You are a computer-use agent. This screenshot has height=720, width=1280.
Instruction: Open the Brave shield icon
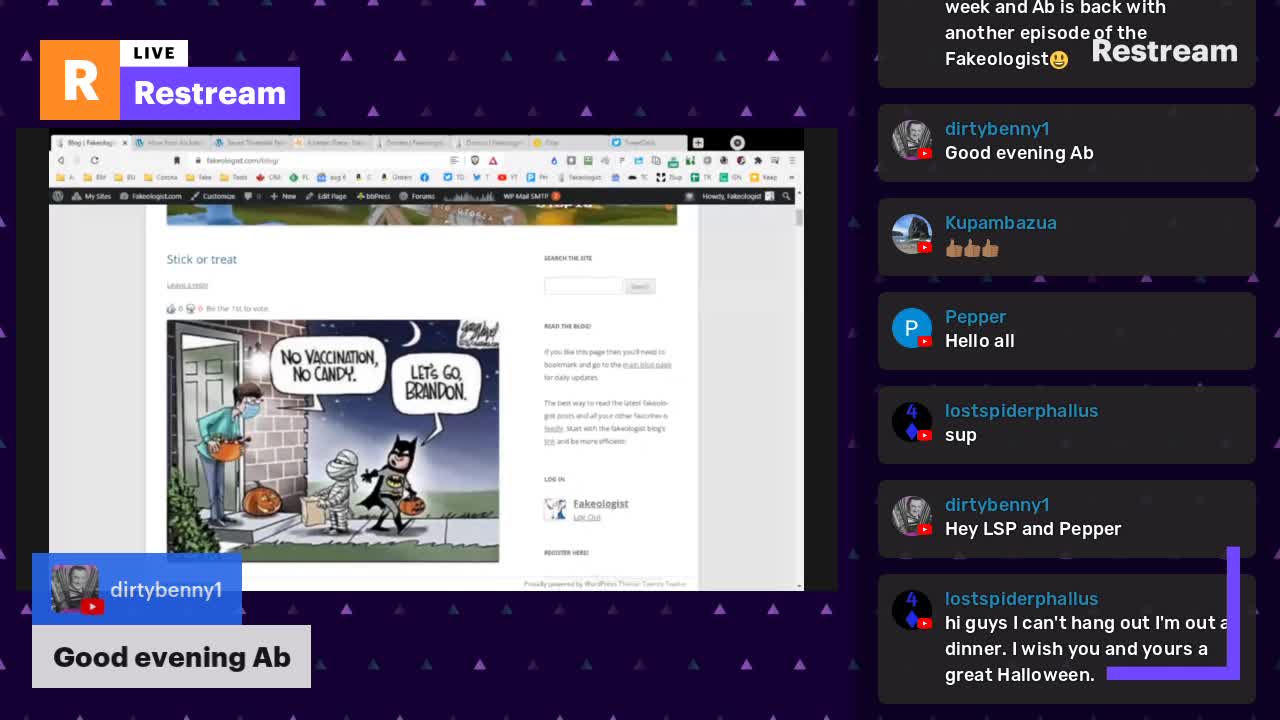tap(475, 160)
